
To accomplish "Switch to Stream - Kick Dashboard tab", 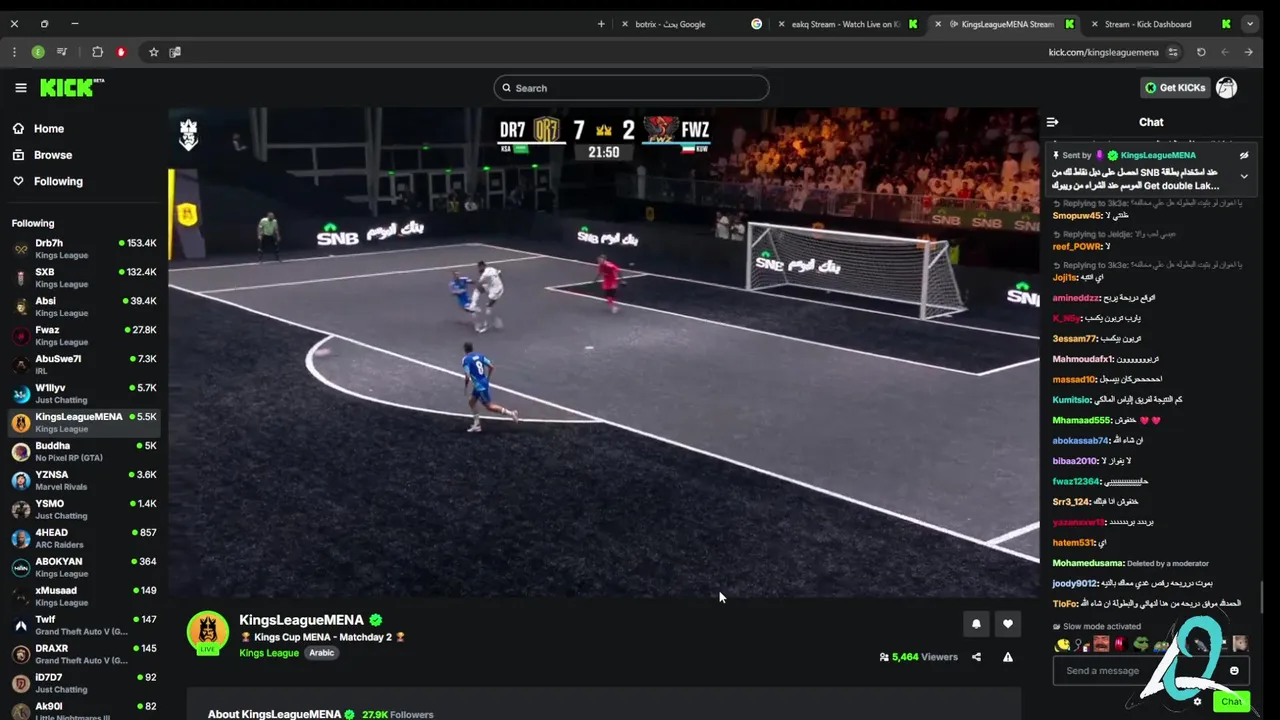I will (1158, 24).
